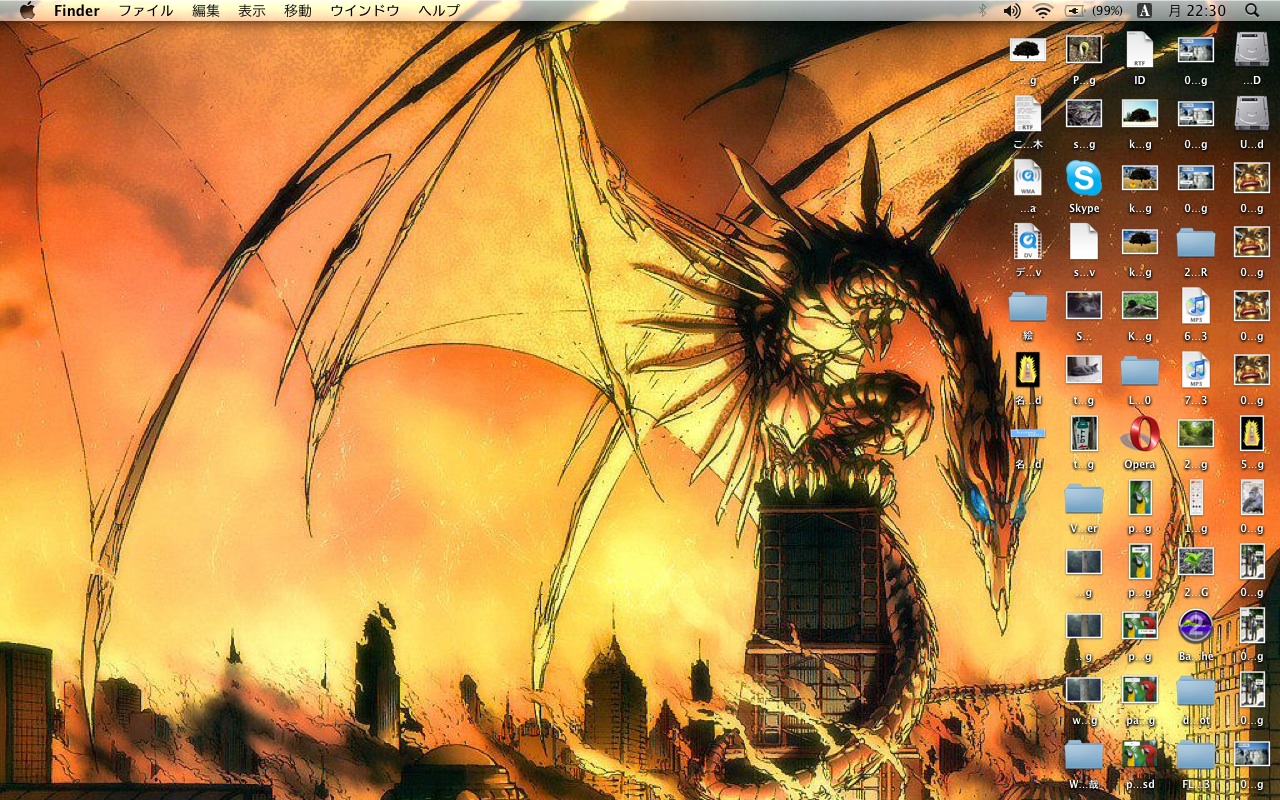The image size is (1280, 800).
Task: Select the hard disk labeled U…d
Action: [x=1252, y=114]
